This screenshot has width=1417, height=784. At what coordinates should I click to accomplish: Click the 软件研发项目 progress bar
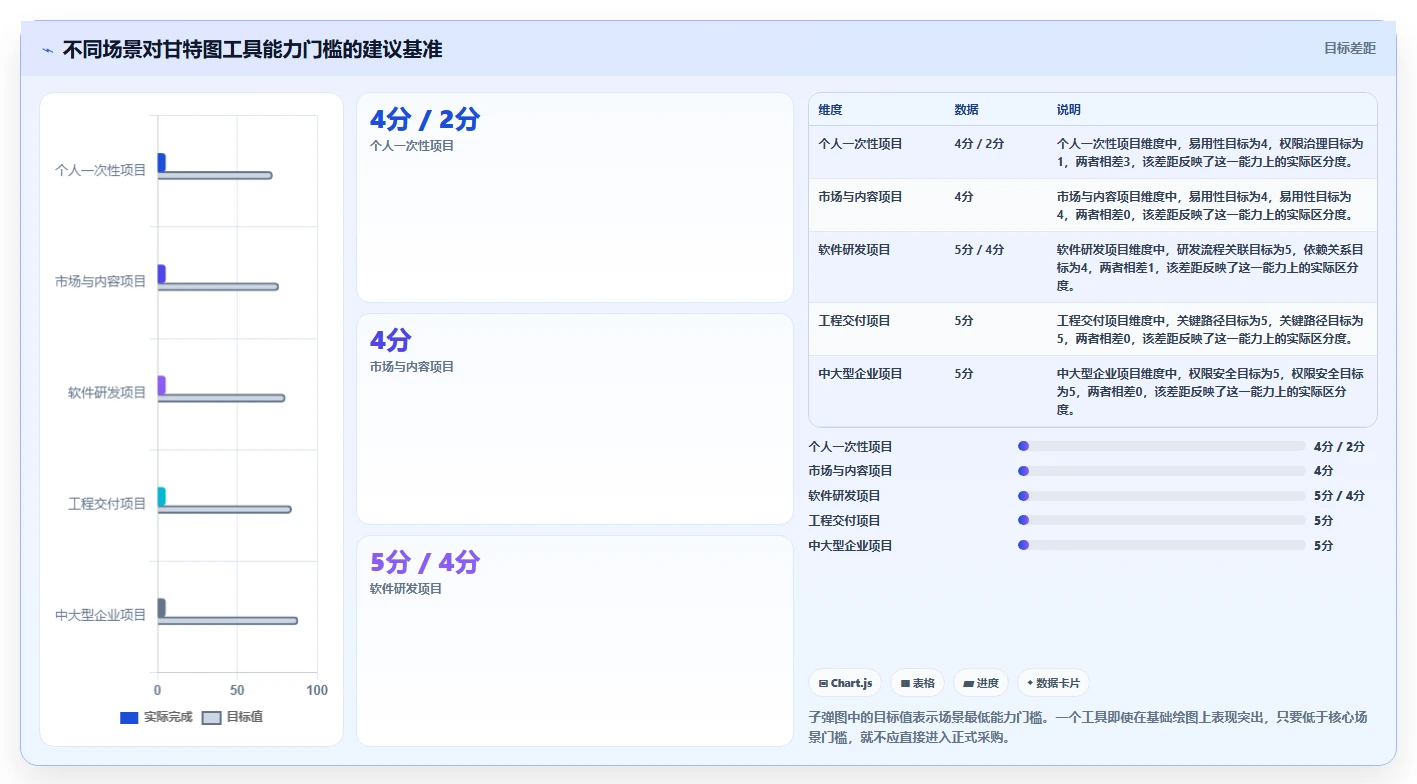click(x=1162, y=496)
